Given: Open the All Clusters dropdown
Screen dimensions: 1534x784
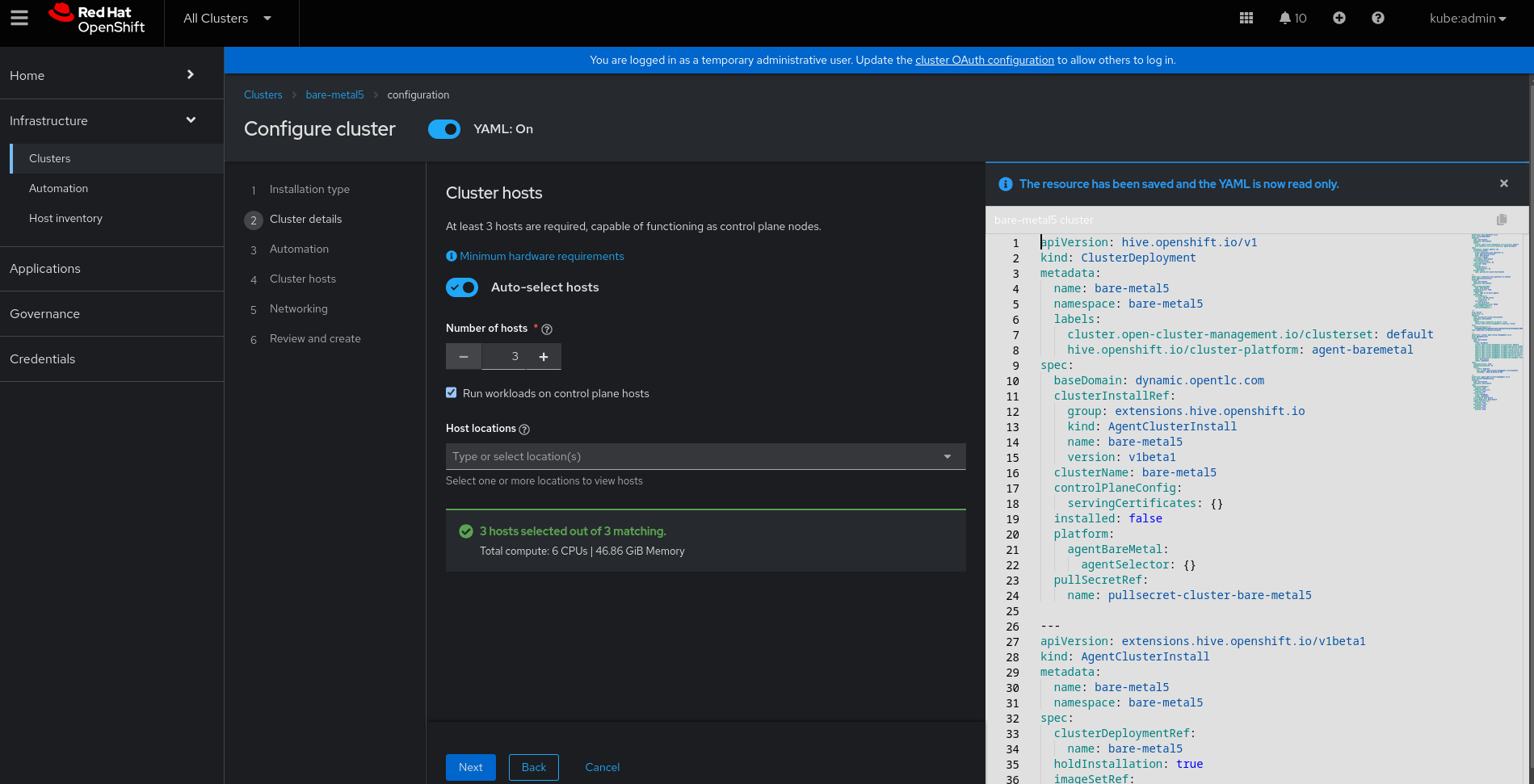Looking at the screenshot, I should [228, 19].
